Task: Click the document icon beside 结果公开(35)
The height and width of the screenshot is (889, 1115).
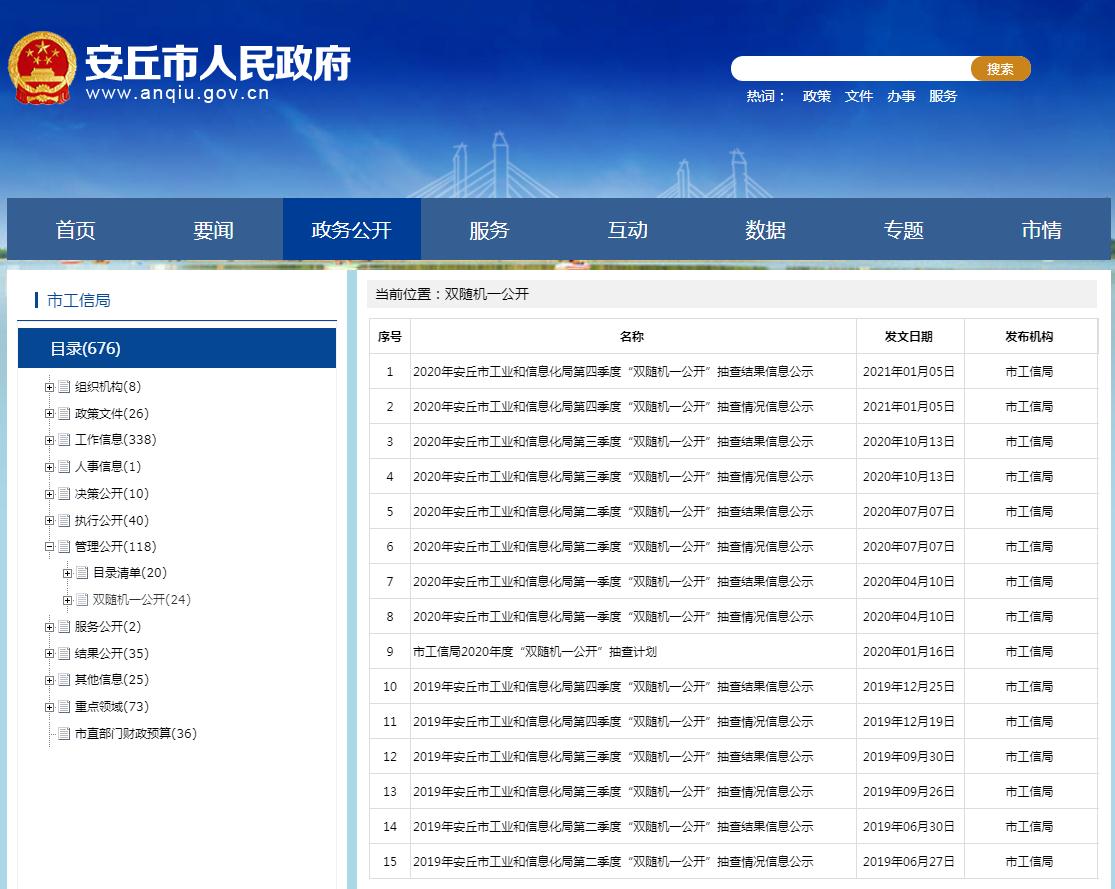Action: click(x=64, y=654)
